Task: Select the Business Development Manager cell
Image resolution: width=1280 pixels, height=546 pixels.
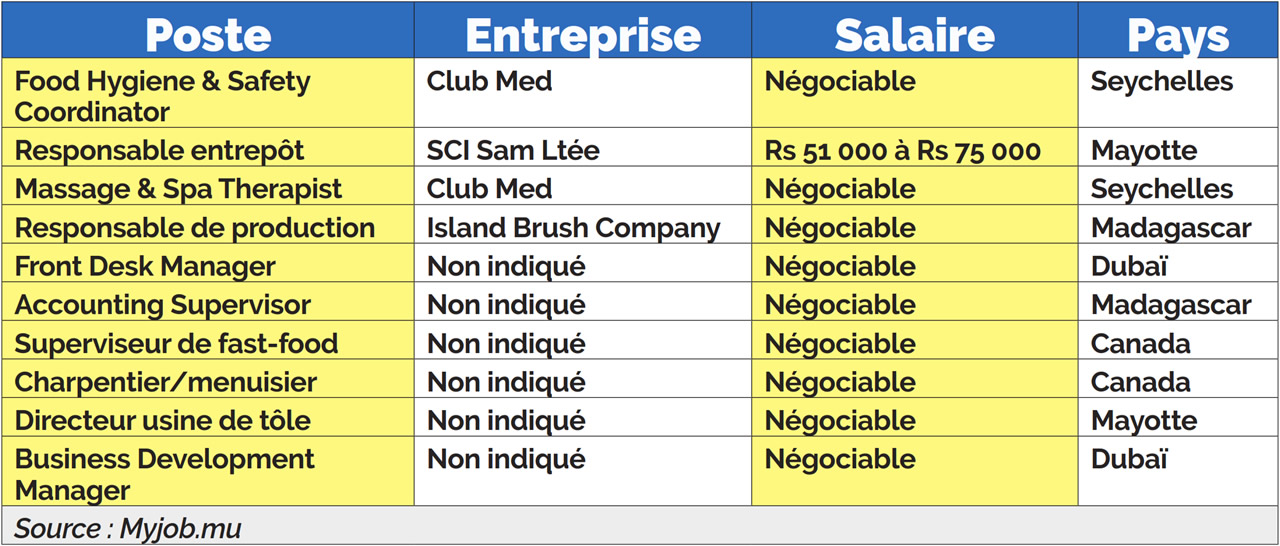Action: 165,474
